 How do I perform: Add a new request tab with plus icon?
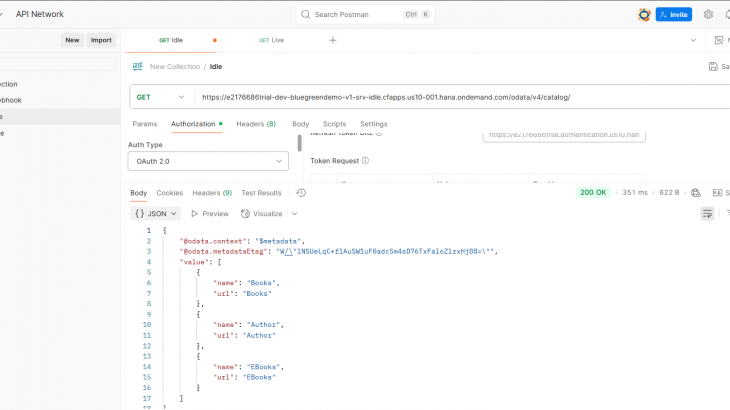333,40
